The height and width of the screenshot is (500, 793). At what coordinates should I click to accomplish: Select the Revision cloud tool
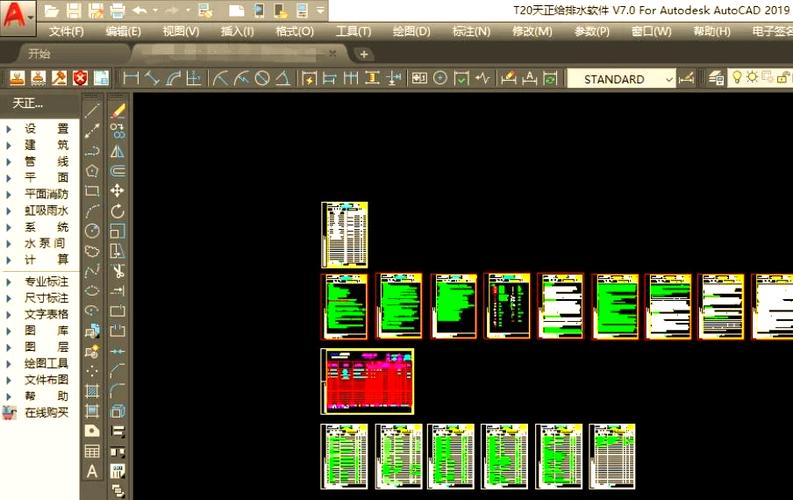(92, 251)
